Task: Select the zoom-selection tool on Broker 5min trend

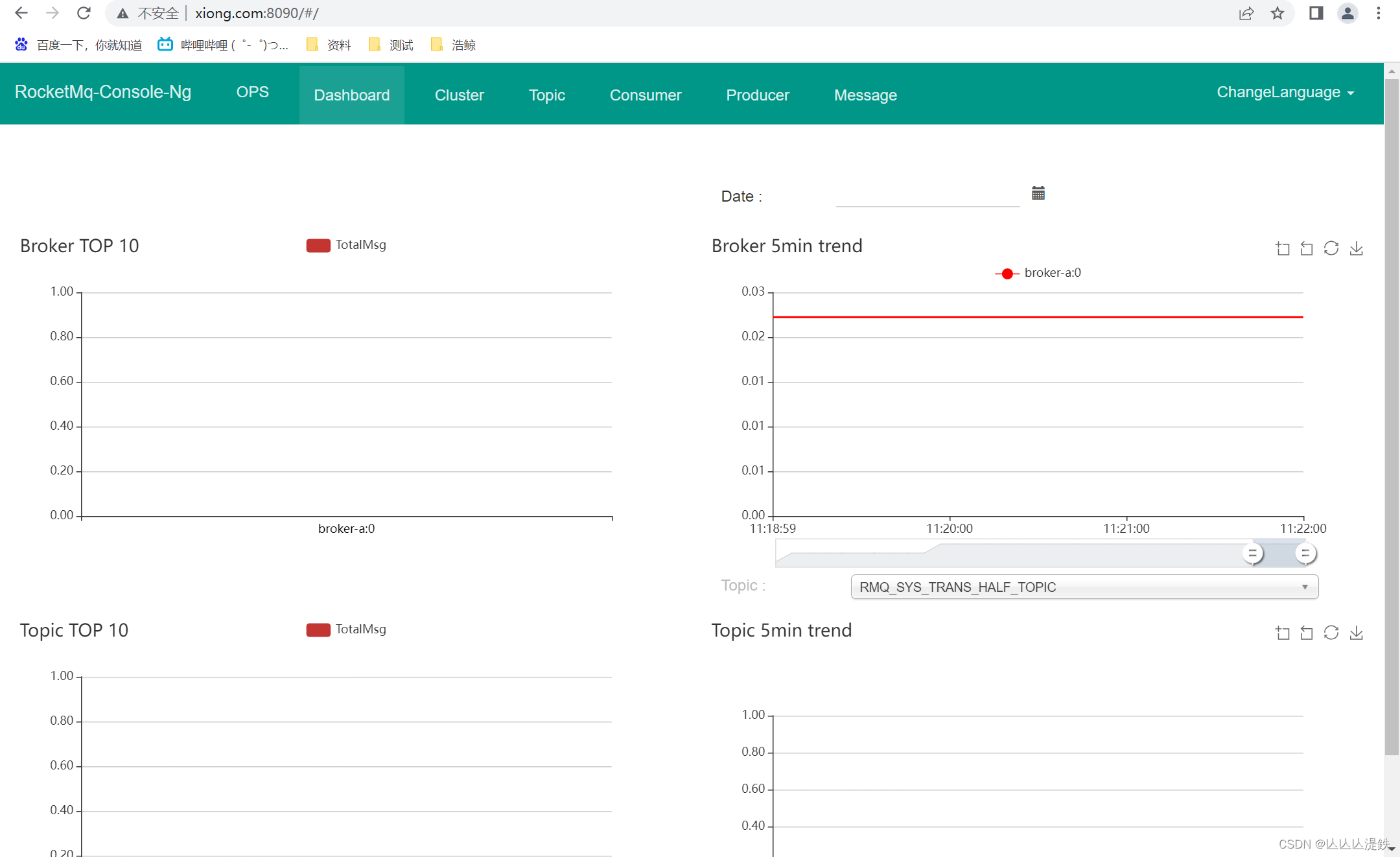Action: coord(1282,248)
